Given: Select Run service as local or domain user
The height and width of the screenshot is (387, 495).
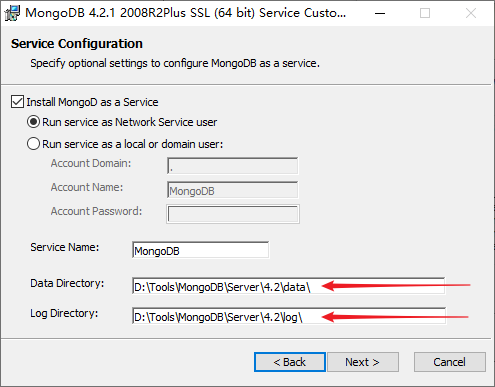Looking at the screenshot, I should tap(33, 144).
